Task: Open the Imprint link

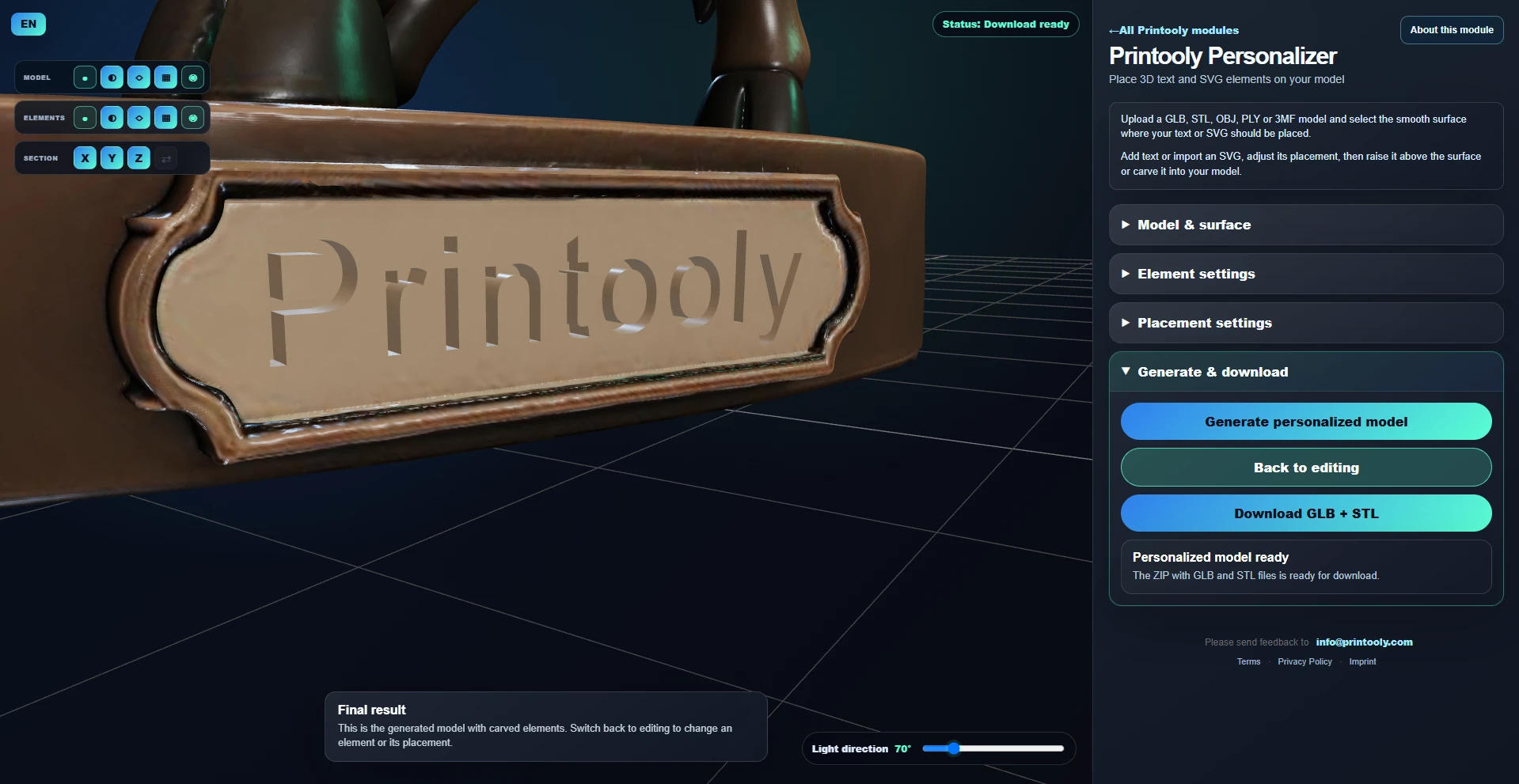Action: click(1362, 662)
